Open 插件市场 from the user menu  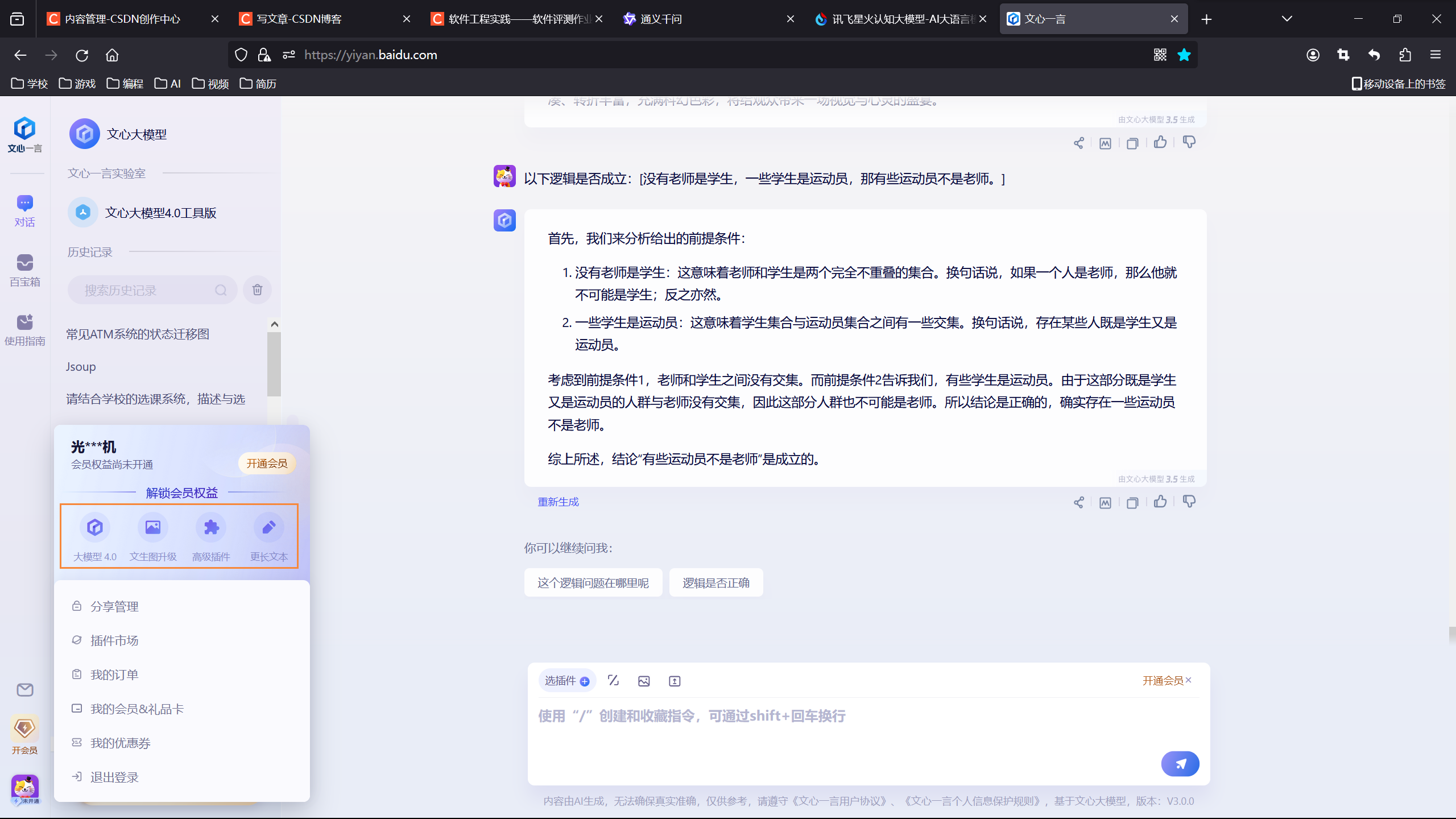pyautogui.click(x=114, y=640)
